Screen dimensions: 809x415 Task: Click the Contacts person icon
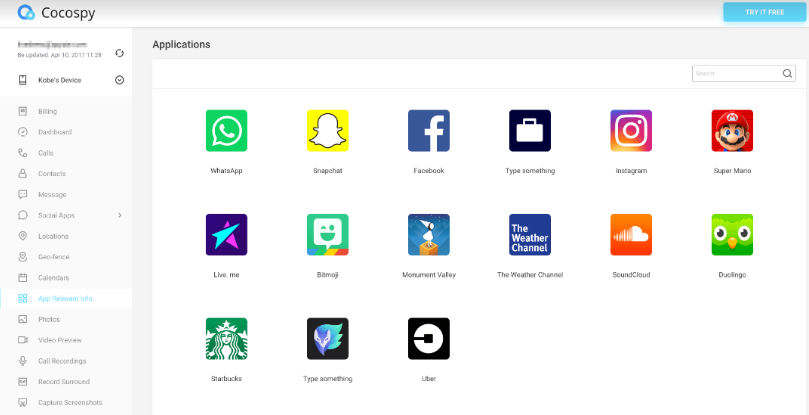pos(23,173)
